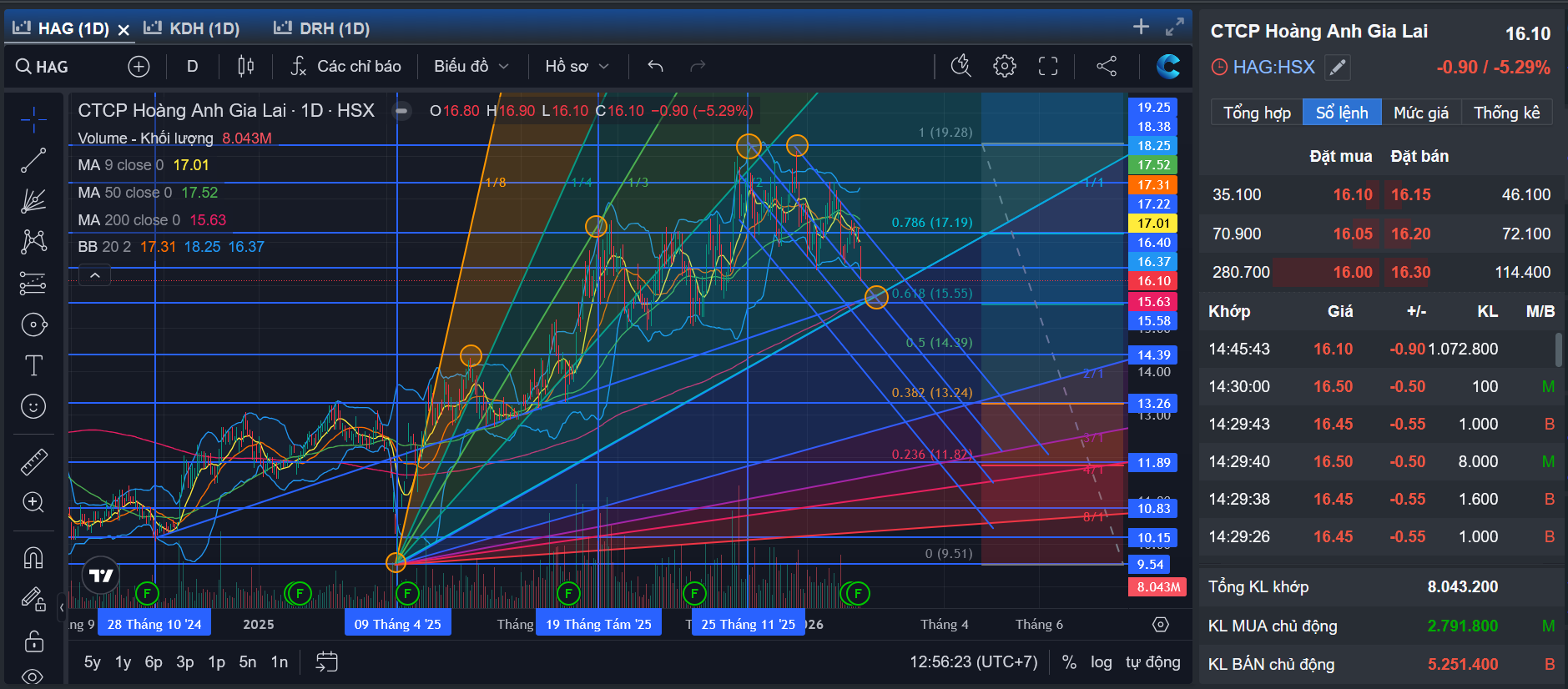The height and width of the screenshot is (689, 1568).
Task: Open the time axis settings gear
Action: [x=1161, y=625]
